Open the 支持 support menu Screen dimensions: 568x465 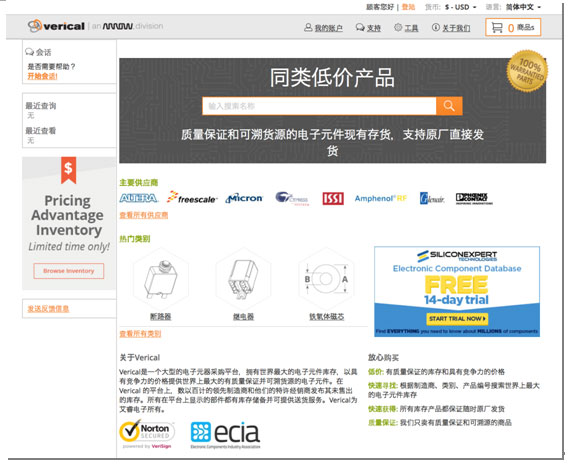coord(368,28)
